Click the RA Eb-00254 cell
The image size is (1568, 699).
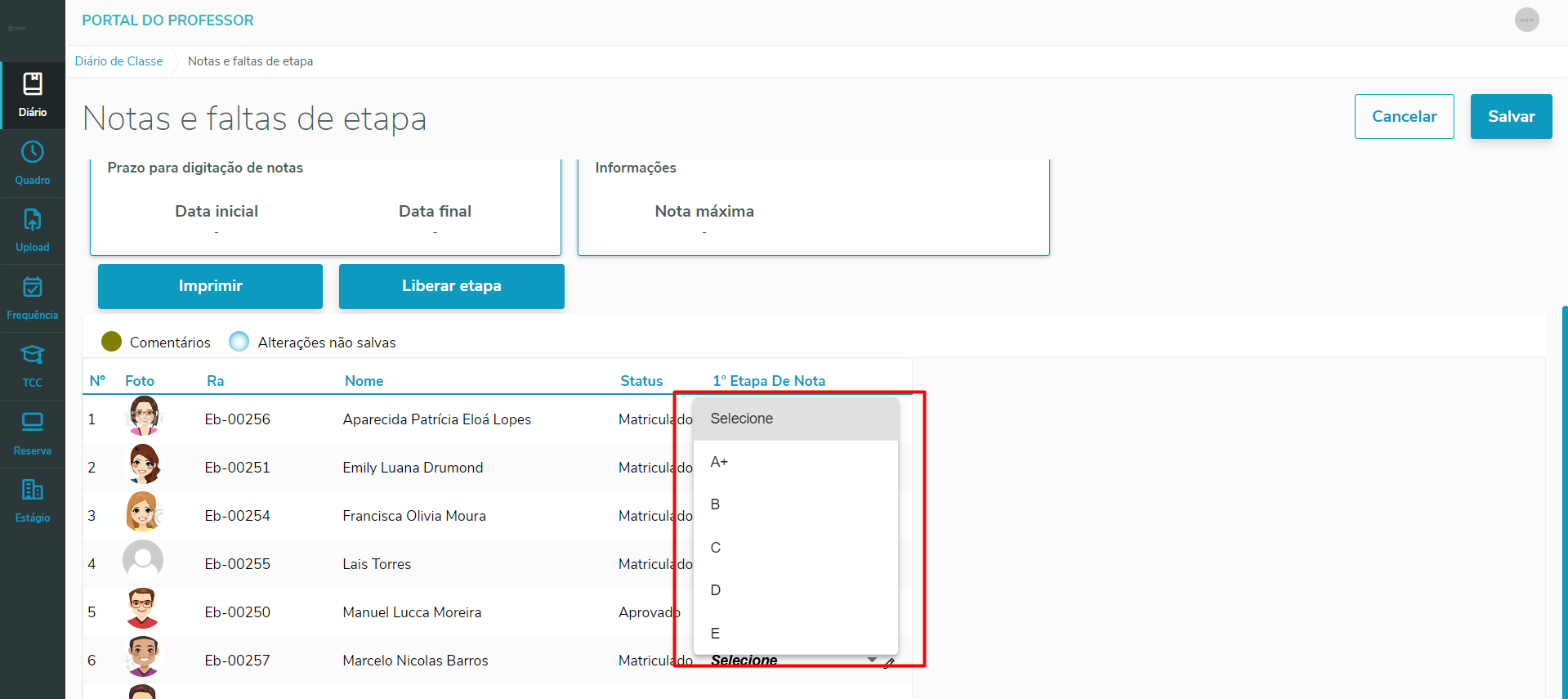pyautogui.click(x=237, y=516)
